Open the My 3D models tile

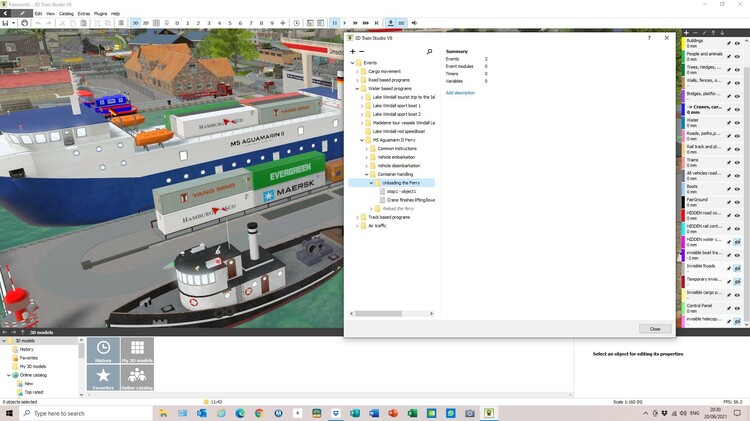pyautogui.click(x=137, y=350)
